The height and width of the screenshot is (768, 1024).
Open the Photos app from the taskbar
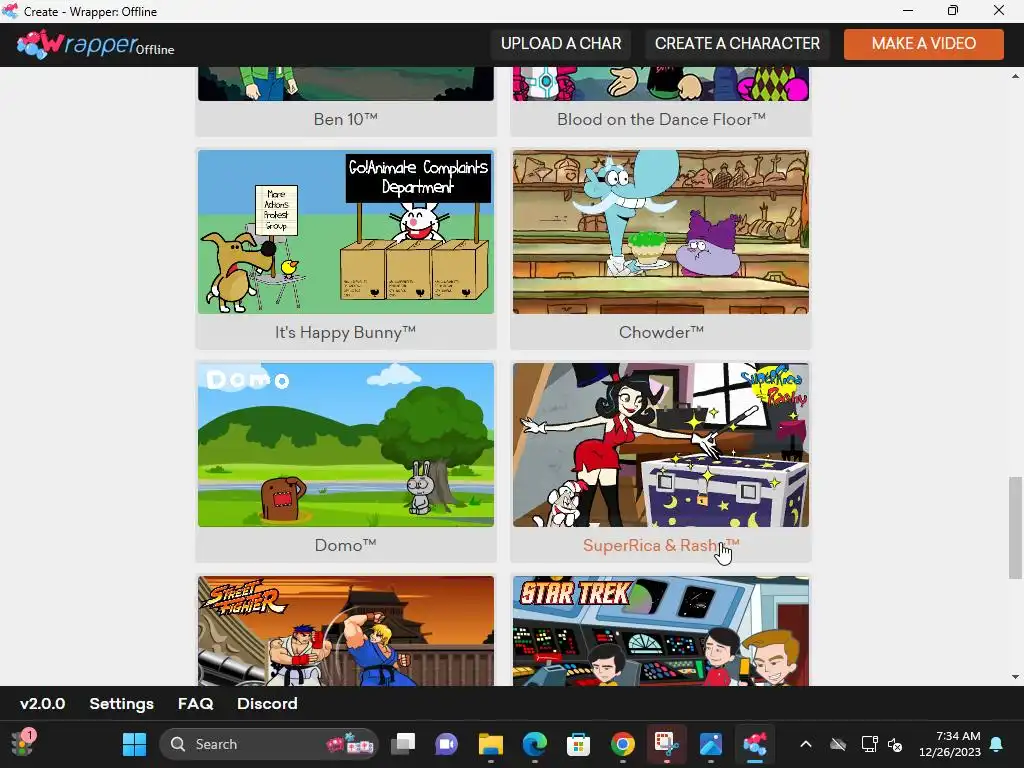click(x=711, y=744)
